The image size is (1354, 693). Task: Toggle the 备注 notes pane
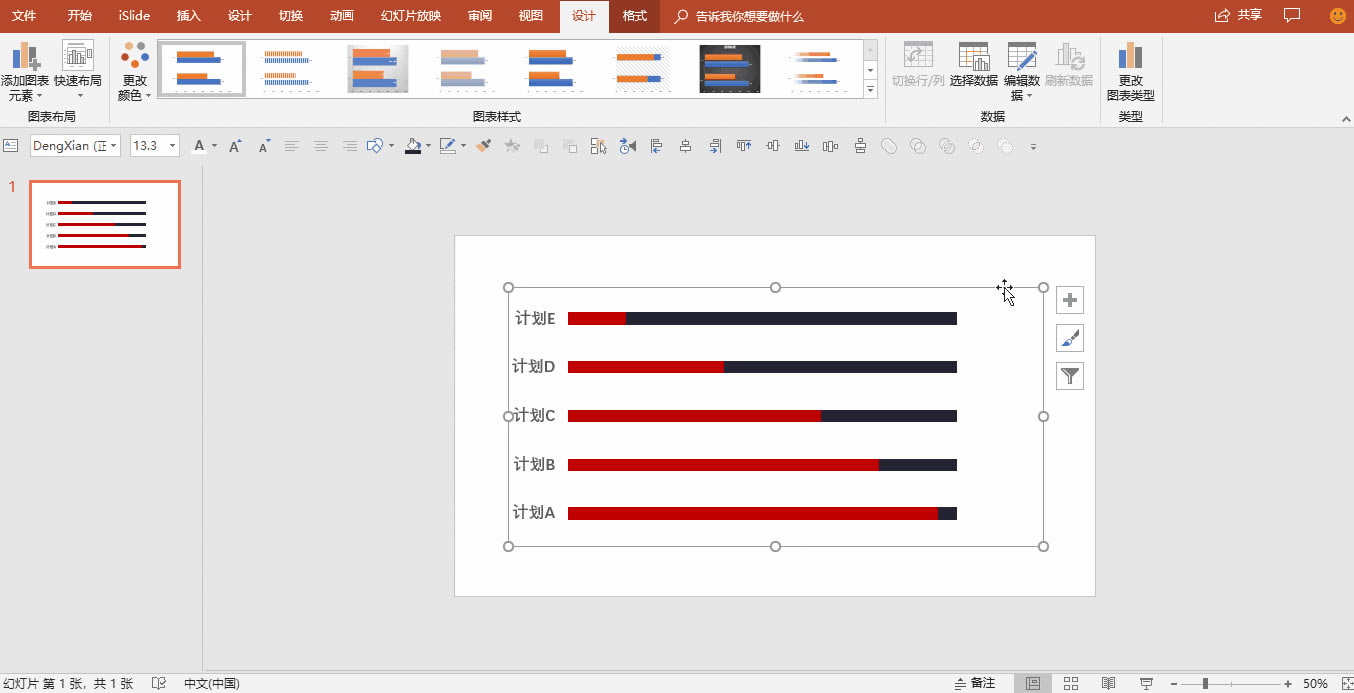[975, 683]
